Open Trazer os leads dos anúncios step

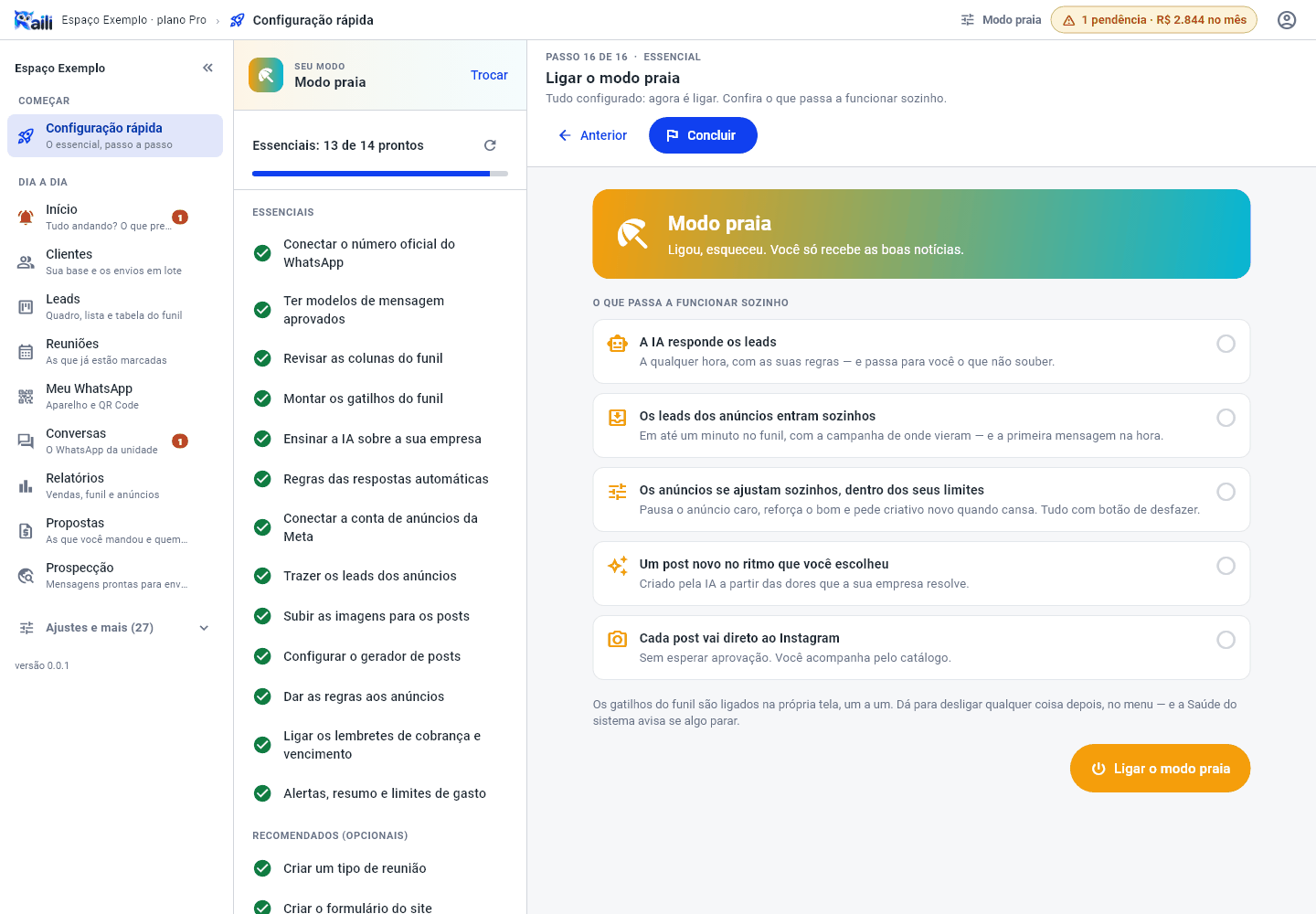pos(380,576)
